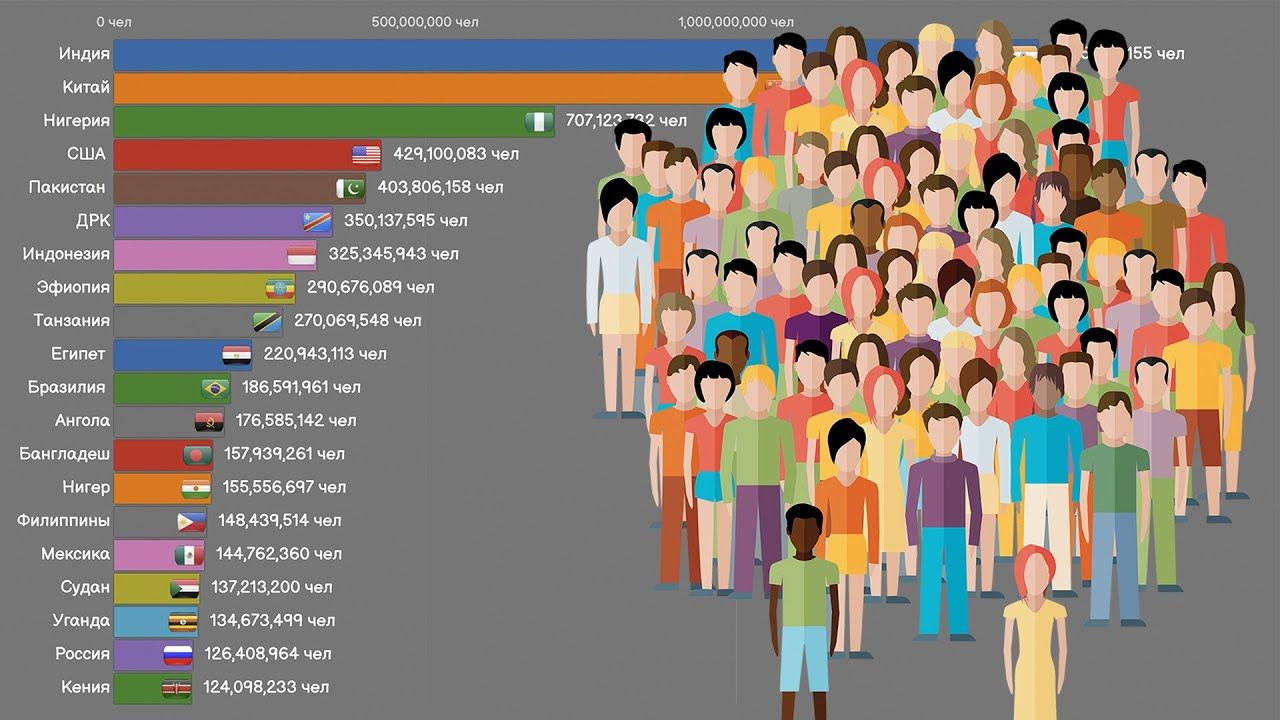Click the Uganda flag icon

182,621
